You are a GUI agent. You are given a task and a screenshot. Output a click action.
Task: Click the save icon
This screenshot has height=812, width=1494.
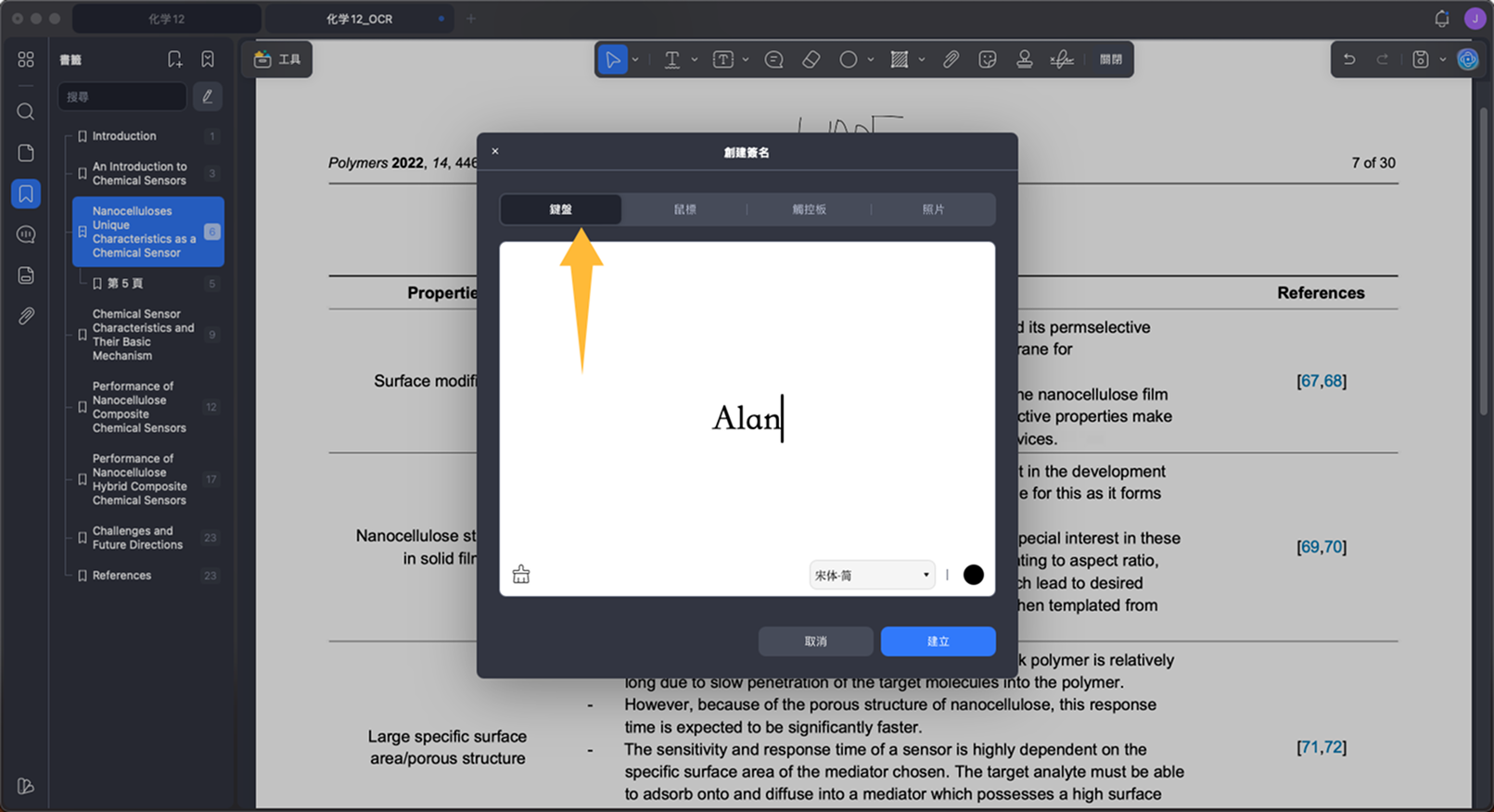[1420, 59]
